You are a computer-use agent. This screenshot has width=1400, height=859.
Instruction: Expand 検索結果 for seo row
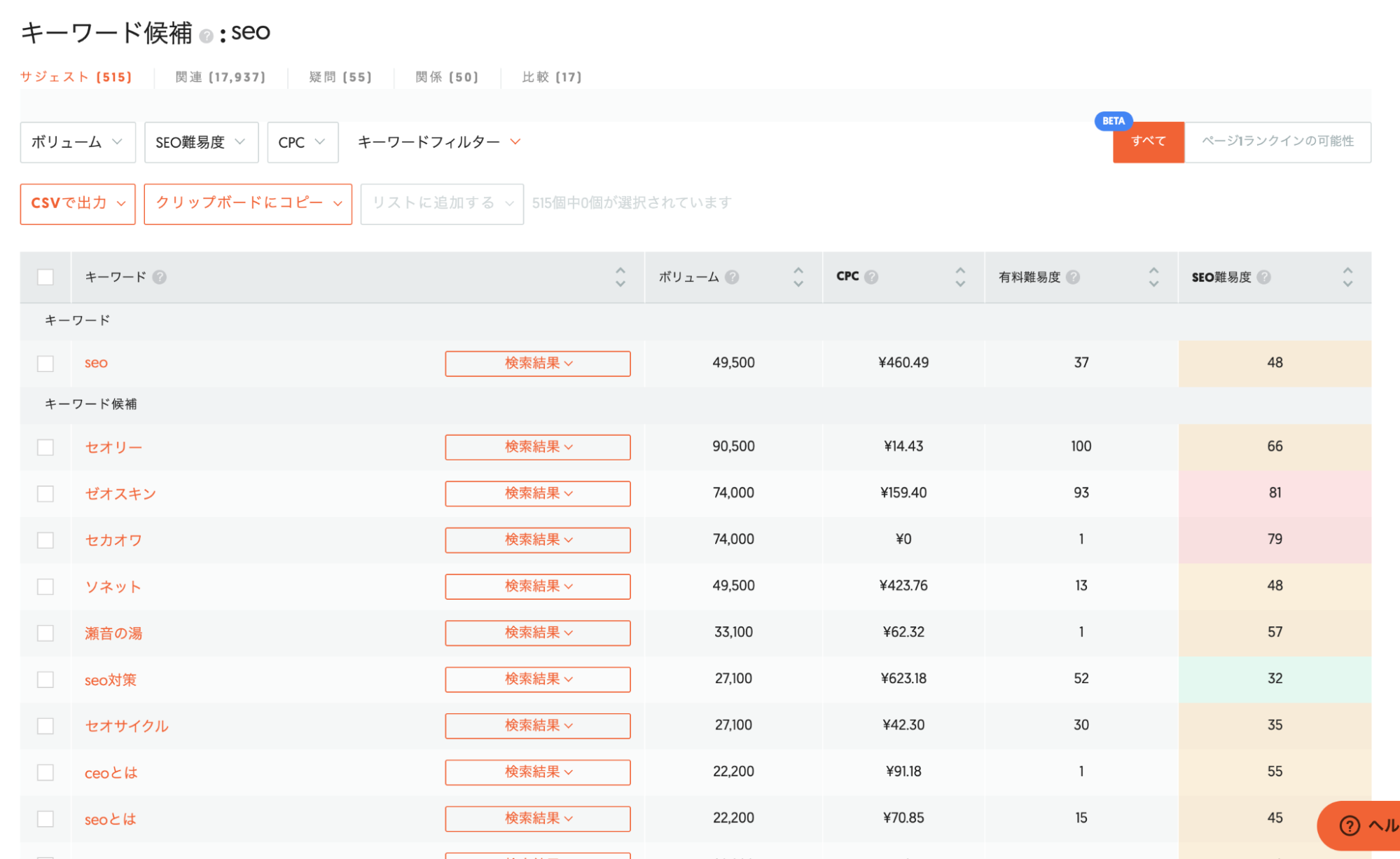coord(538,364)
